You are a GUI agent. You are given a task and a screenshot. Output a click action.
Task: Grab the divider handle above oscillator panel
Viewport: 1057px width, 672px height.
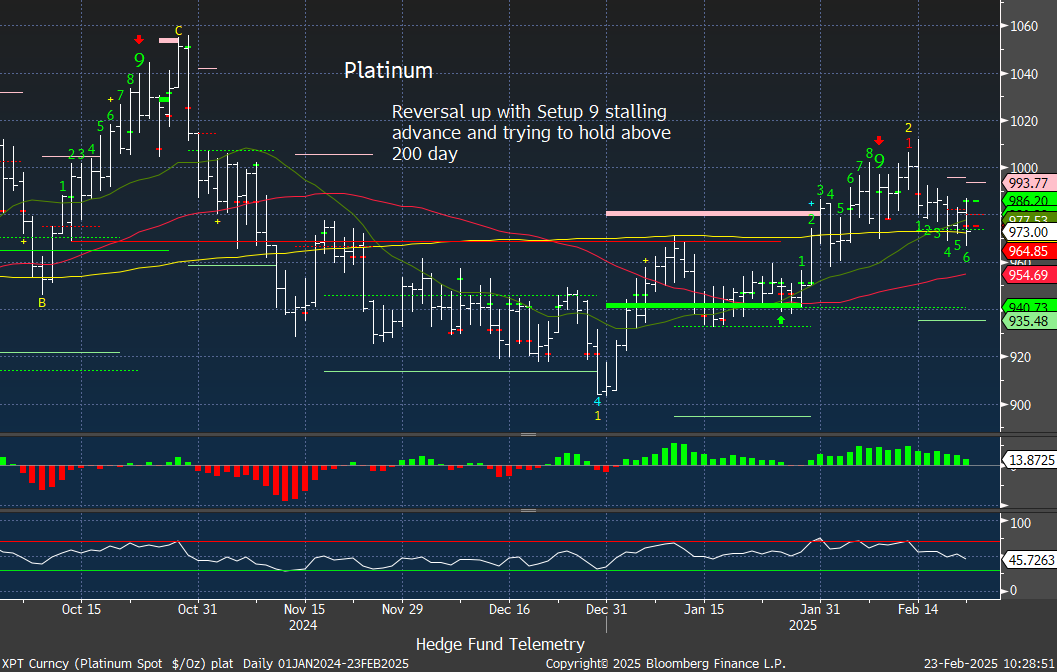coord(528,510)
